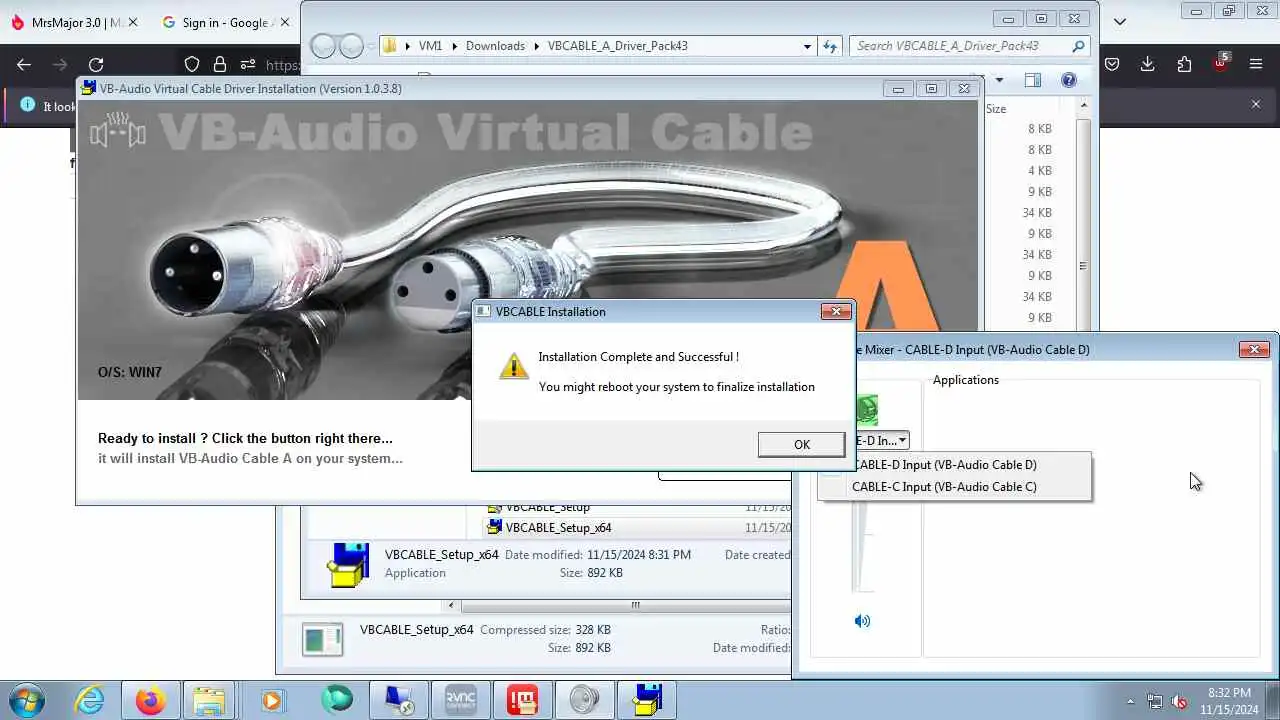Image resolution: width=1280 pixels, height=720 pixels.
Task: Confirm installation dialog with OK
Action: click(x=801, y=444)
